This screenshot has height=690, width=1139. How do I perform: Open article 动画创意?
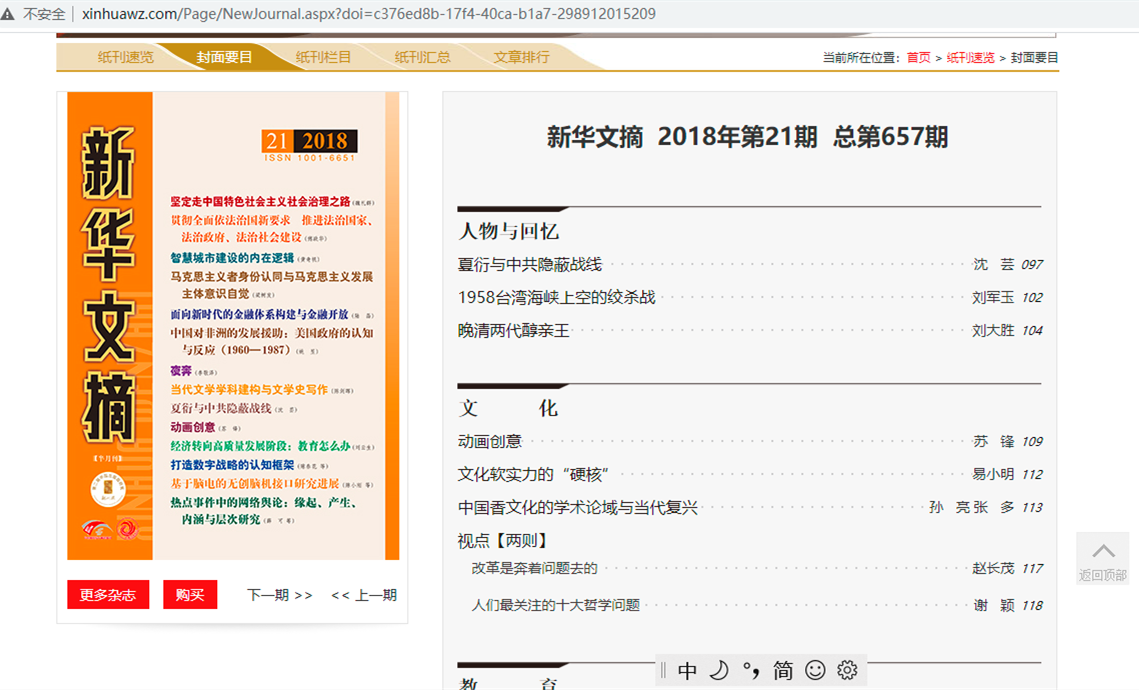click(x=490, y=442)
